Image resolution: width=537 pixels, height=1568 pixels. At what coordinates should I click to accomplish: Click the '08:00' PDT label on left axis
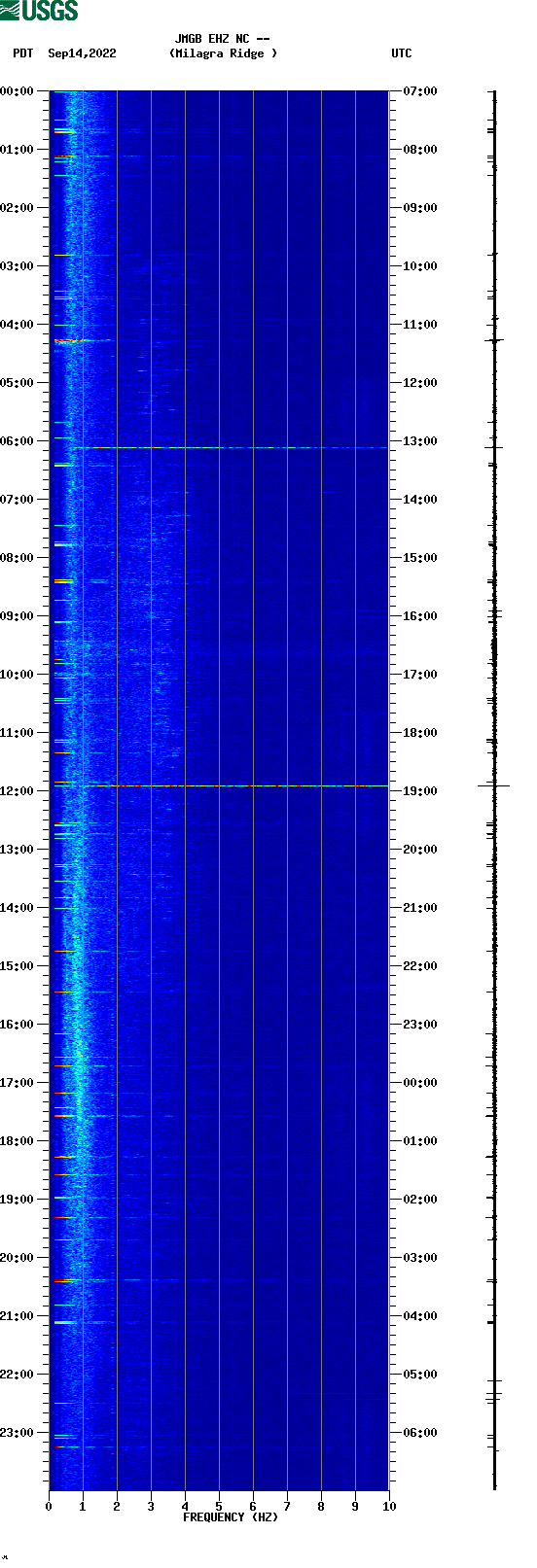click(x=18, y=558)
